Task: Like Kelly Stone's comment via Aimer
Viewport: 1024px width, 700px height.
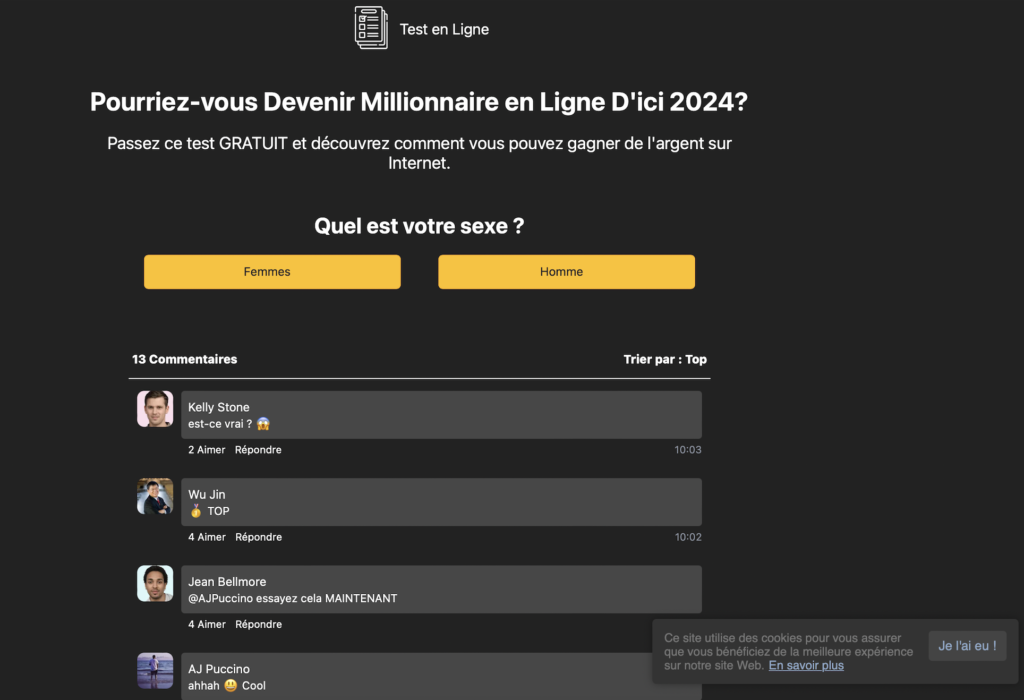Action: (x=206, y=450)
